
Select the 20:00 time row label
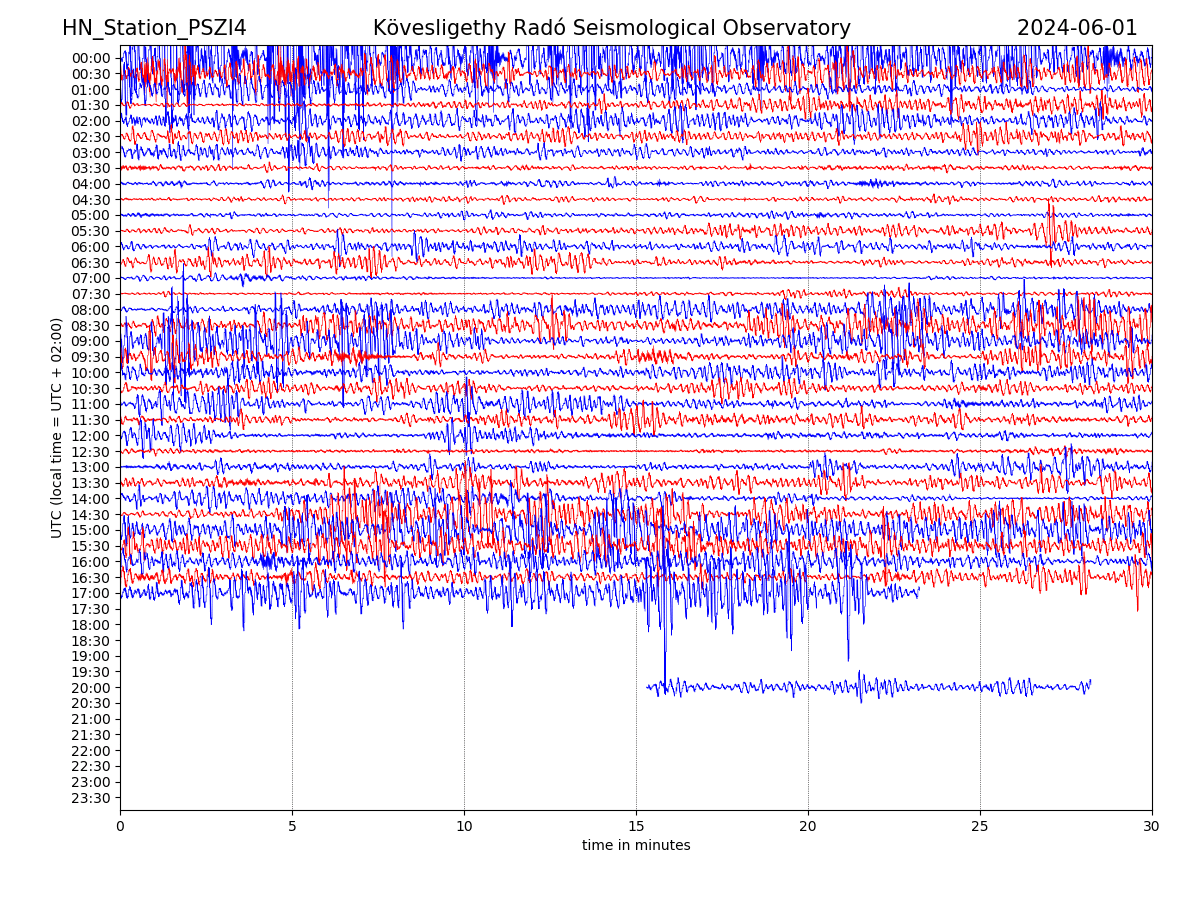click(x=90, y=688)
